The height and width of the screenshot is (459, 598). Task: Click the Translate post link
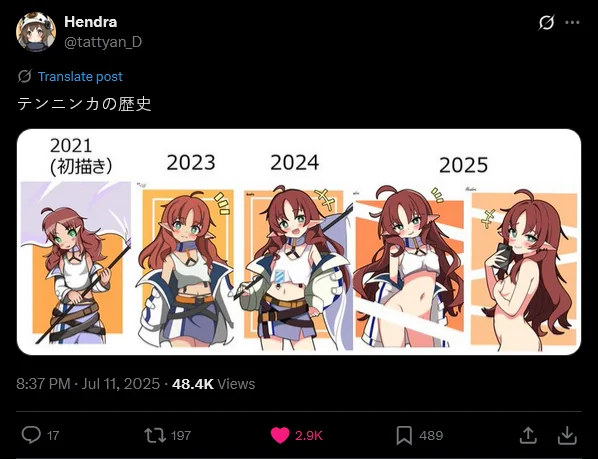pyautogui.click(x=80, y=77)
